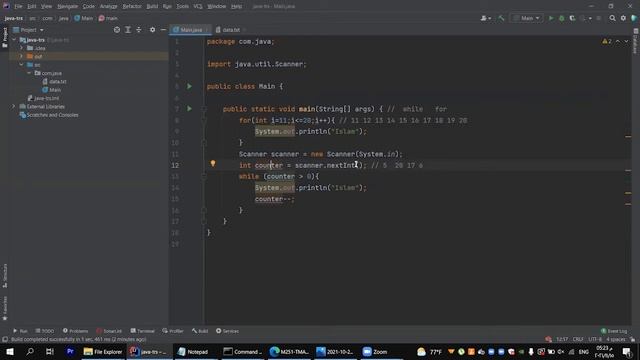Open Search Everywhere magnifier icon
The image size is (640, 360).
tap(612, 18)
